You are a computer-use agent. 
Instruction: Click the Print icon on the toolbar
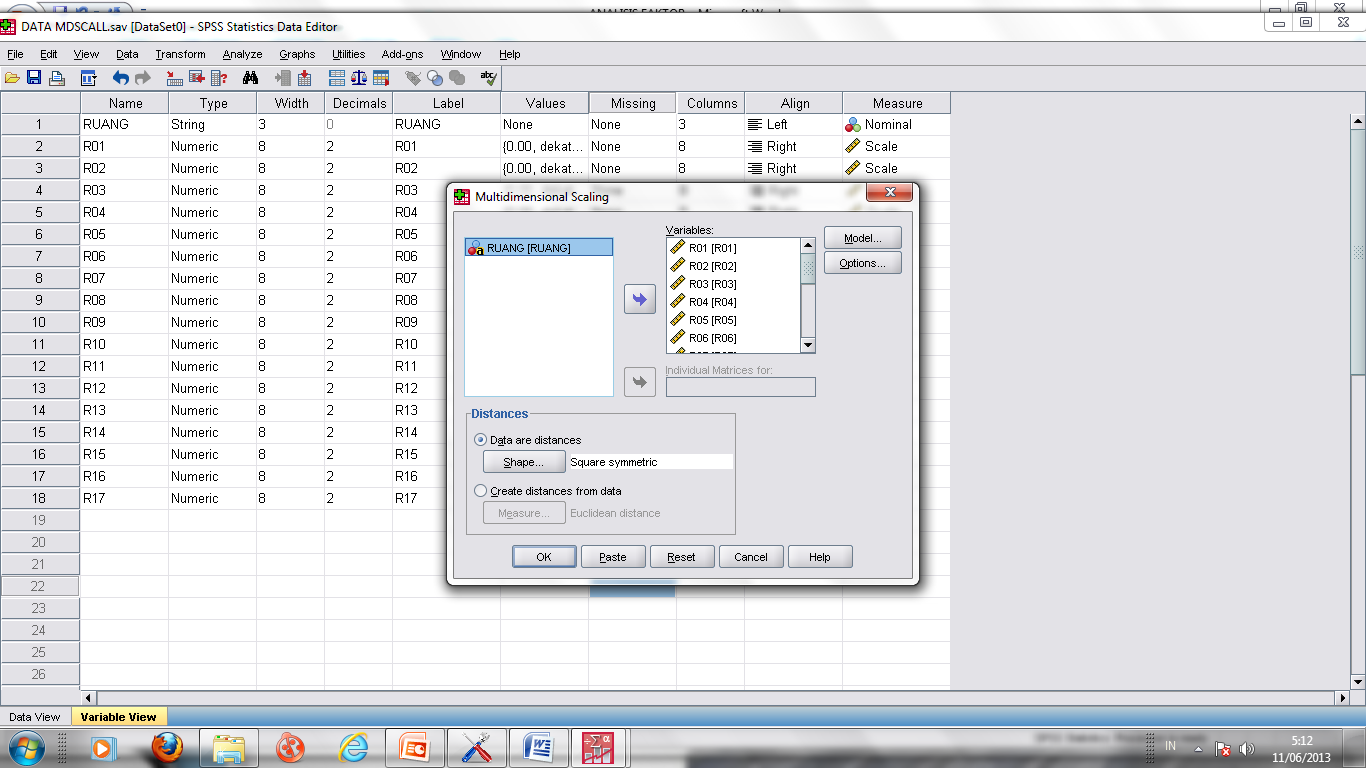(55, 77)
